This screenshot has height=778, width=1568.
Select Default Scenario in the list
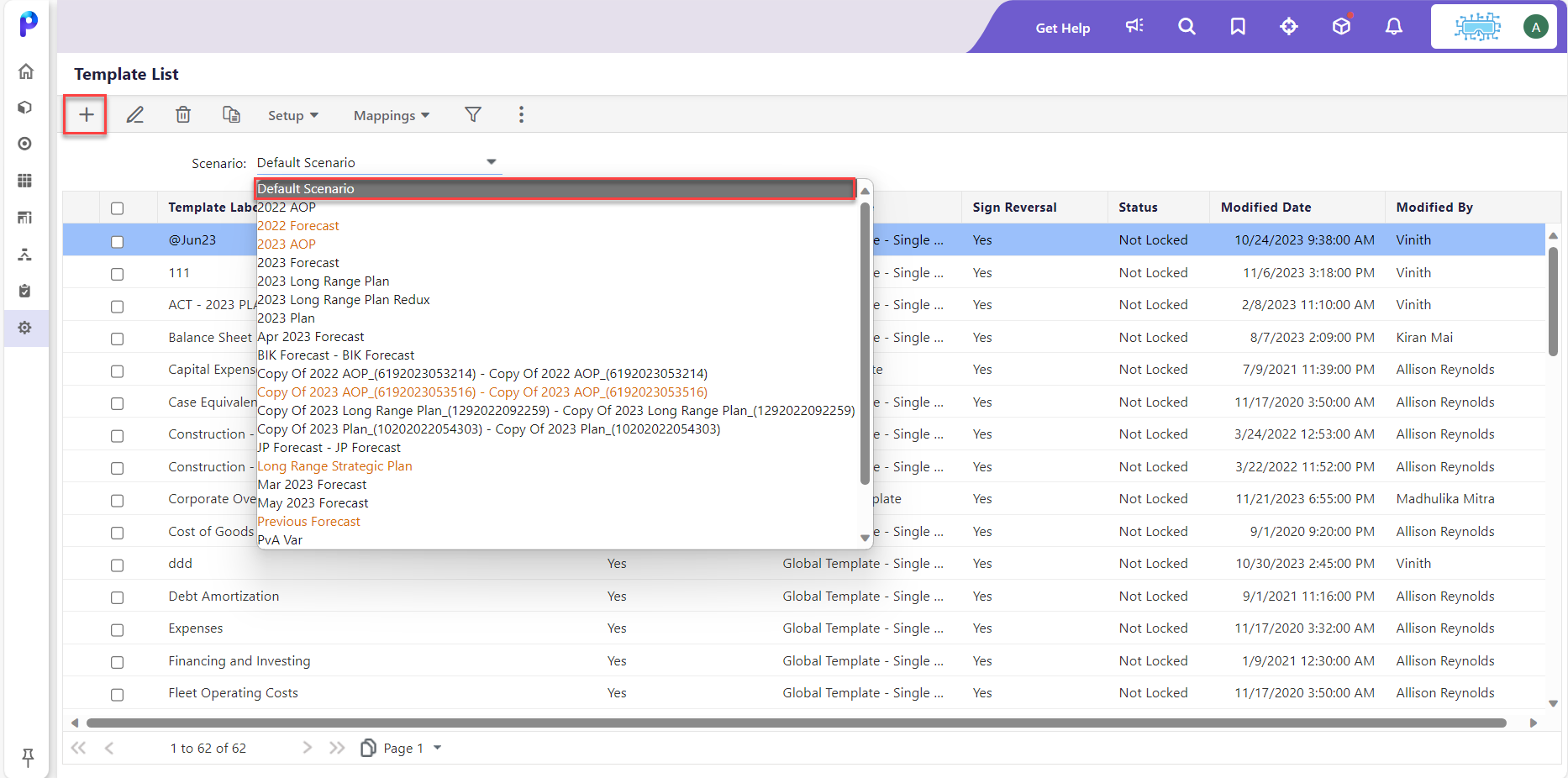[555, 189]
